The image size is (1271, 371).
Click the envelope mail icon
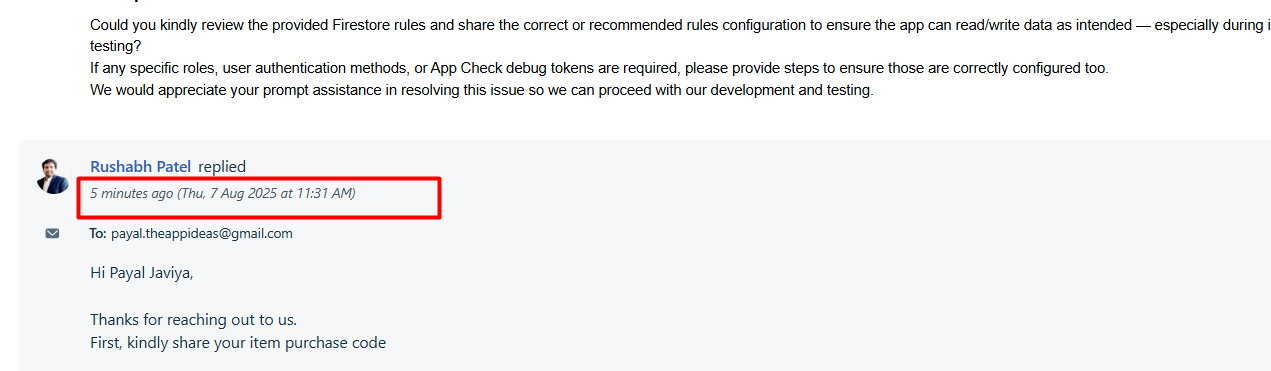52,234
